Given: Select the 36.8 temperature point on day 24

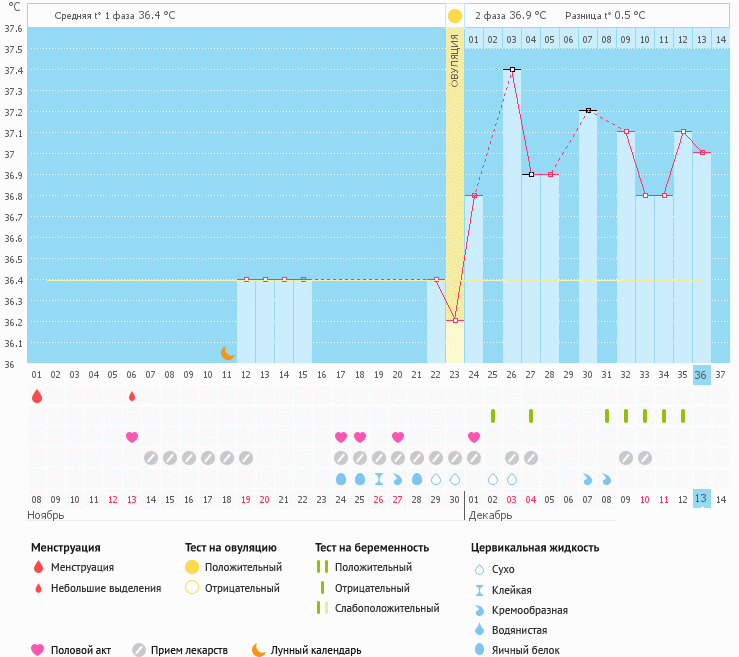Looking at the screenshot, I should click(475, 196).
